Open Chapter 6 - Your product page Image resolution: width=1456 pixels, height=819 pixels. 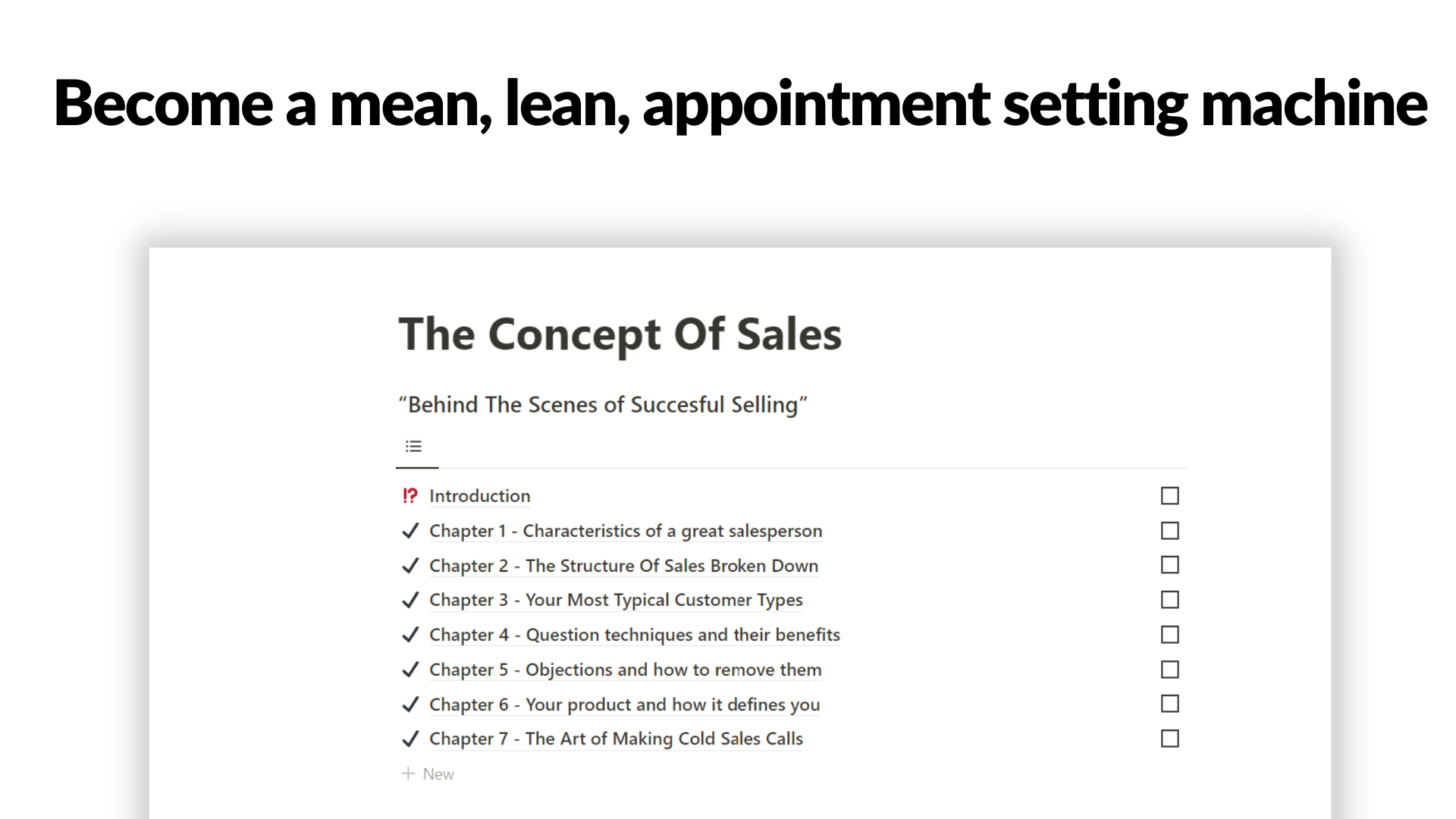[x=624, y=704]
